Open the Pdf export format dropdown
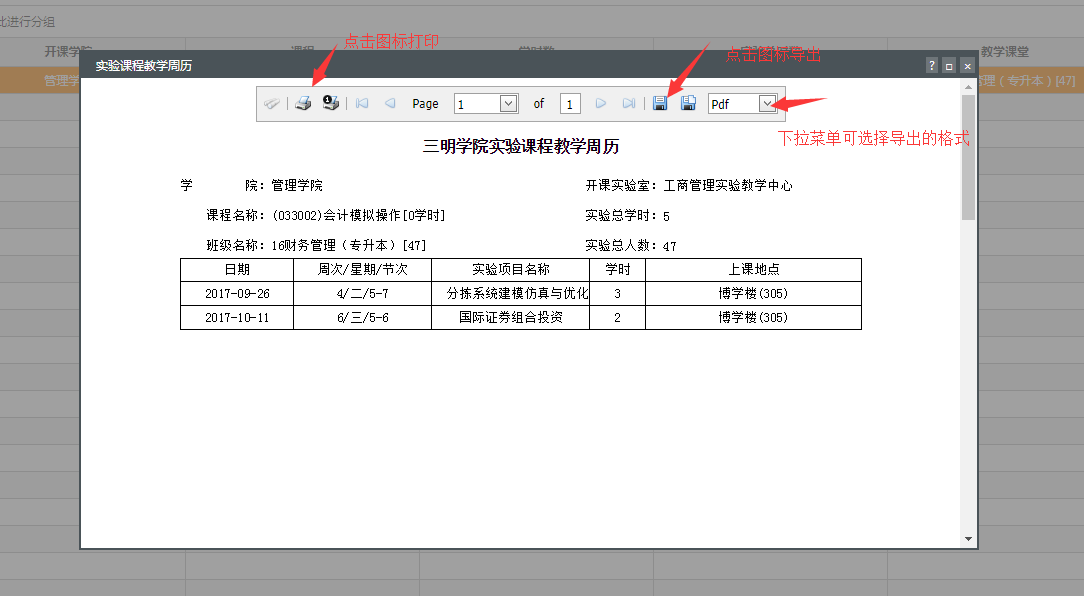The width and height of the screenshot is (1084, 596). tap(767, 104)
